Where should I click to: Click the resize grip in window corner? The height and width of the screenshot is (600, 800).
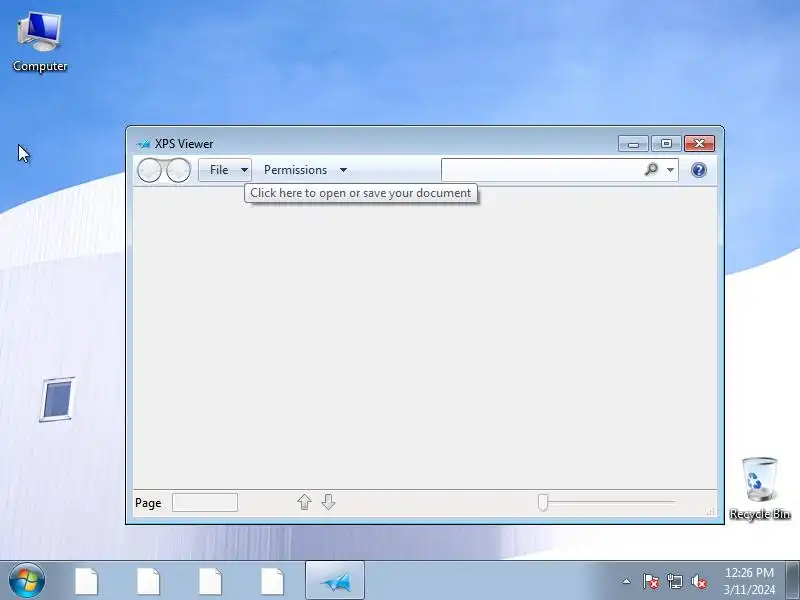tap(711, 511)
